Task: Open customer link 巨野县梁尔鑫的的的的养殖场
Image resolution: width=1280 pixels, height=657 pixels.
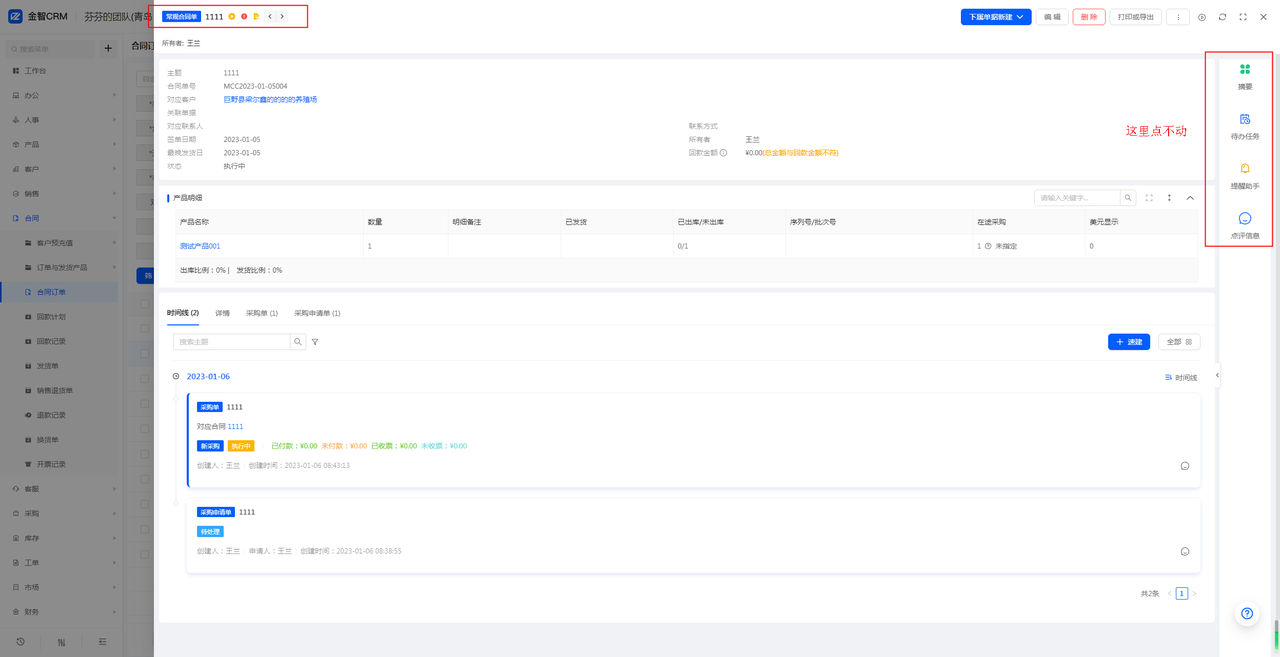Action: (270, 100)
